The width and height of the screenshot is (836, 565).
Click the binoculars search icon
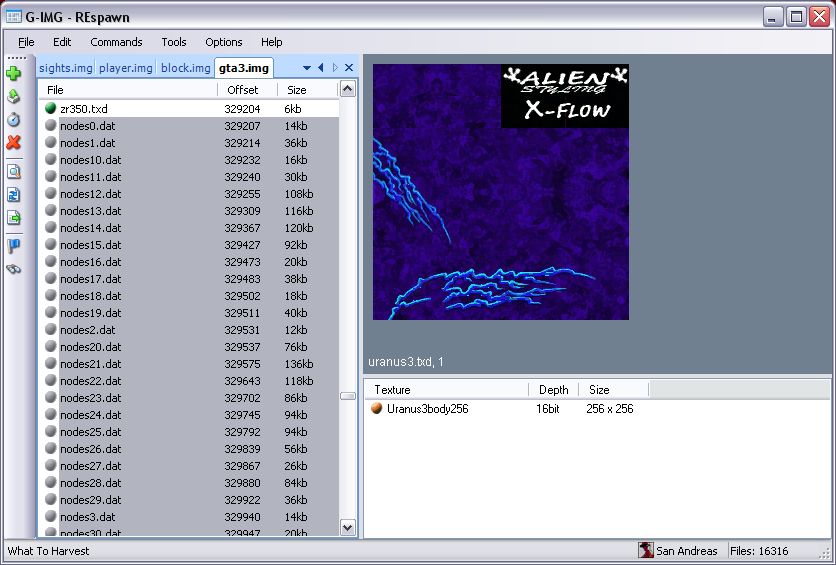[14, 269]
